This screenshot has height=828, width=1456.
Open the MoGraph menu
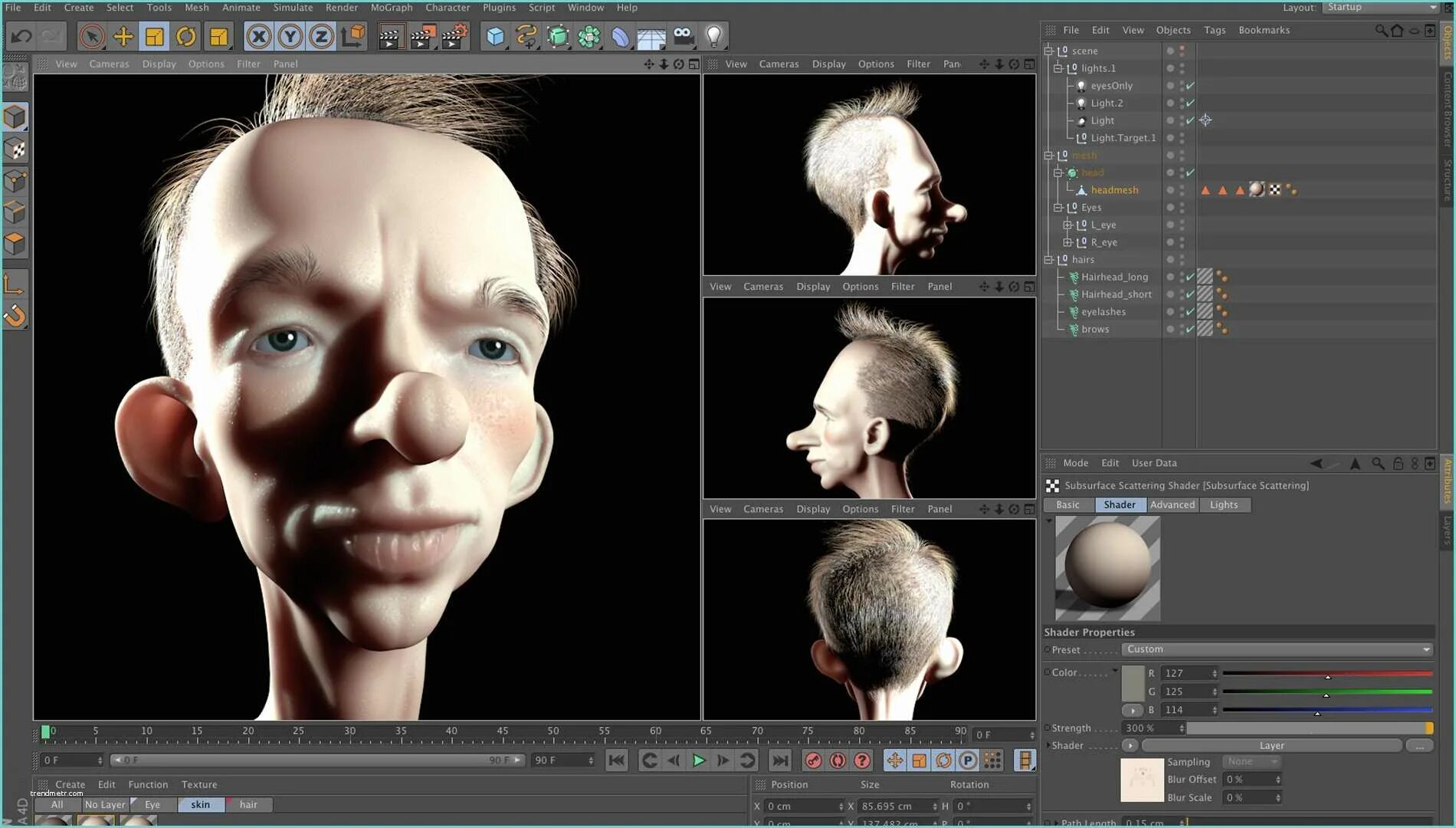(x=392, y=8)
